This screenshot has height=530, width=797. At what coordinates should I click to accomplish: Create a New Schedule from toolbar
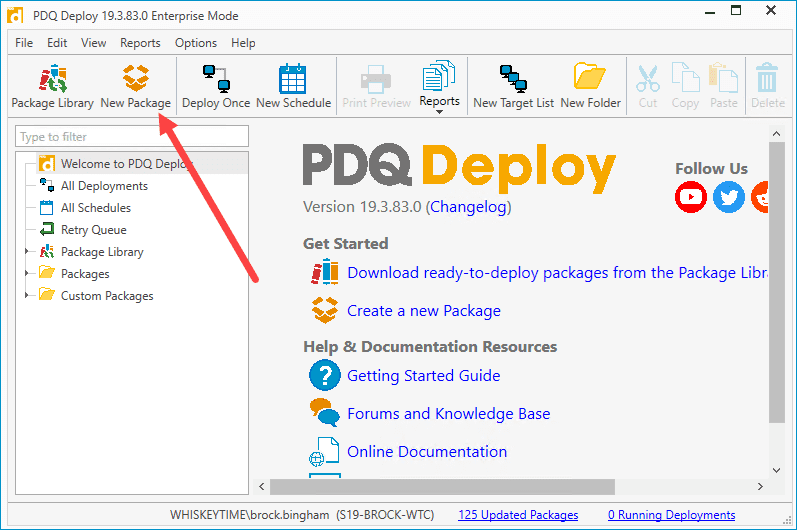click(x=293, y=86)
